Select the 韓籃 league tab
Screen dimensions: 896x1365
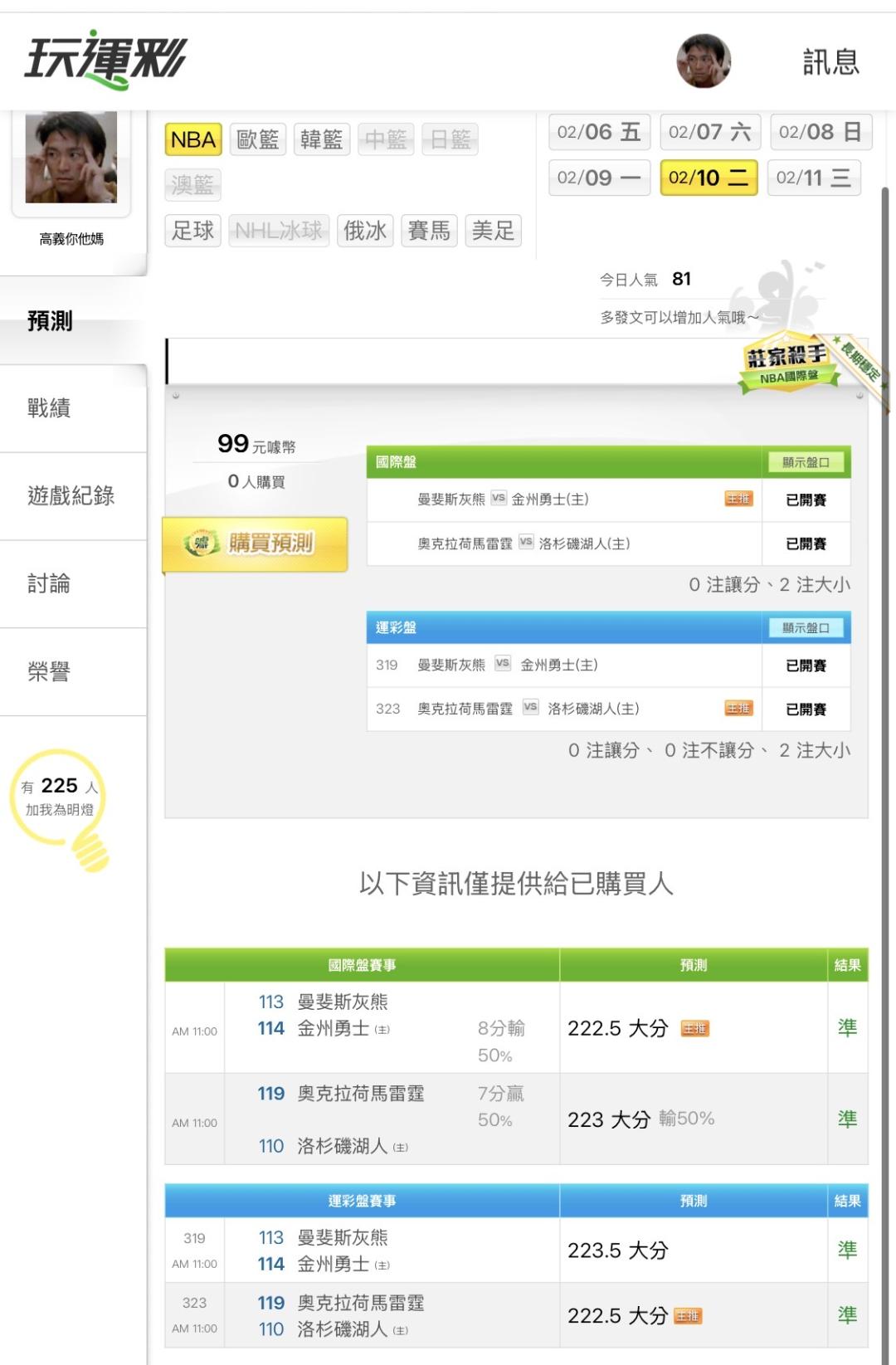pyautogui.click(x=322, y=139)
